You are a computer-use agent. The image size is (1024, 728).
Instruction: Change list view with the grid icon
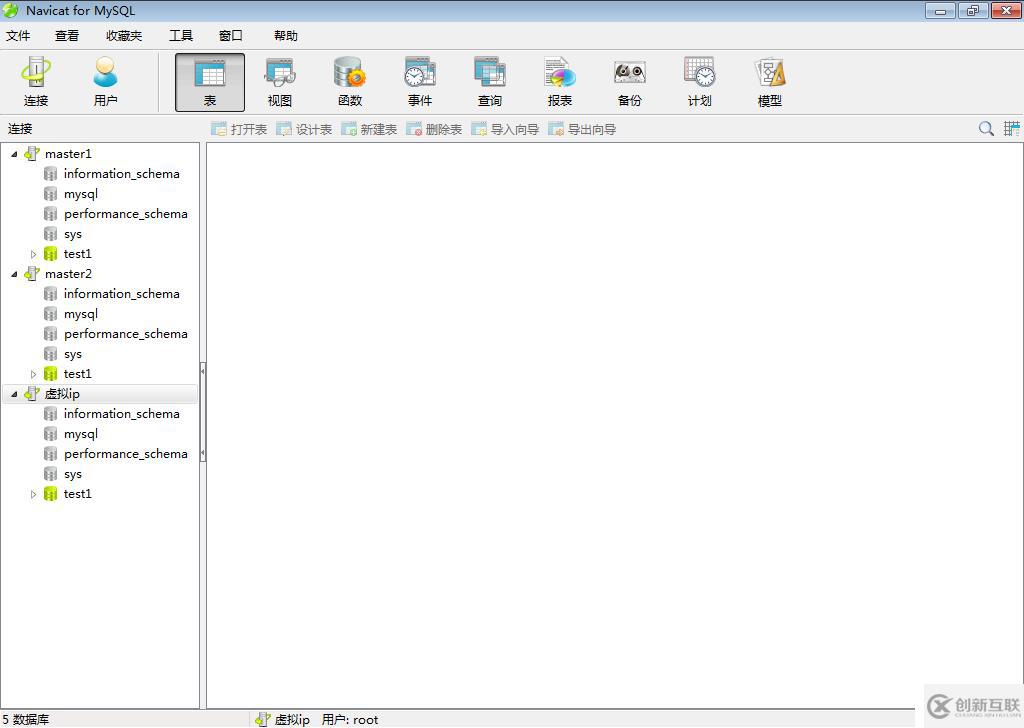(1012, 129)
